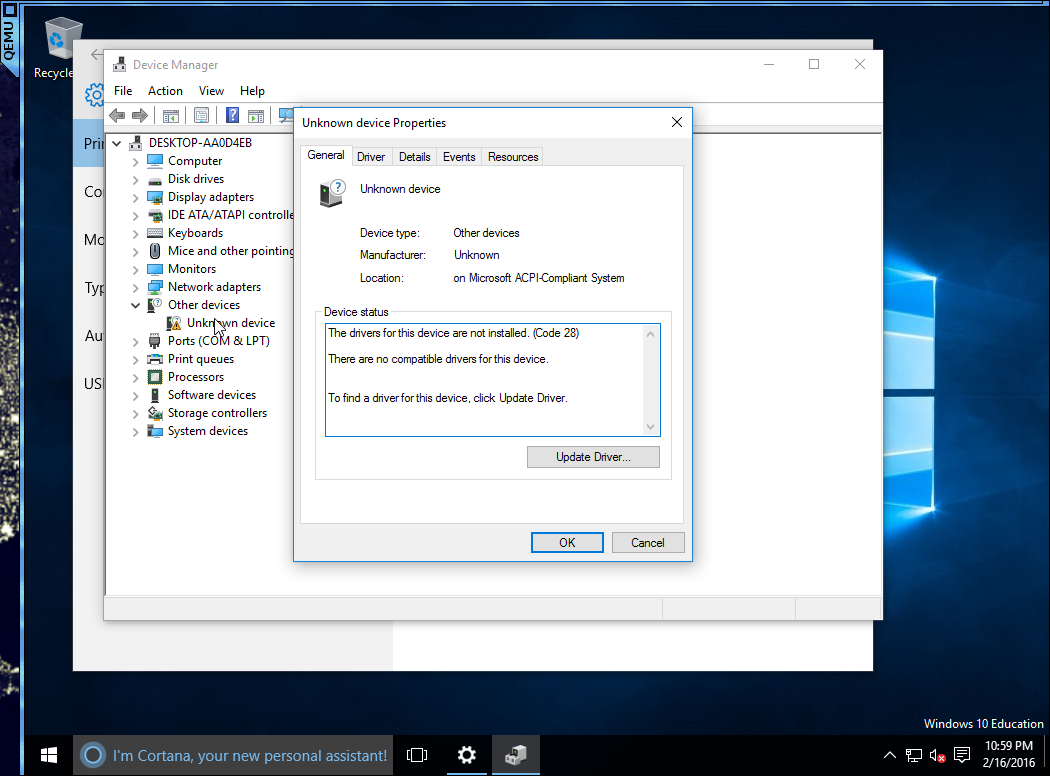Select the General tab

tap(325, 155)
